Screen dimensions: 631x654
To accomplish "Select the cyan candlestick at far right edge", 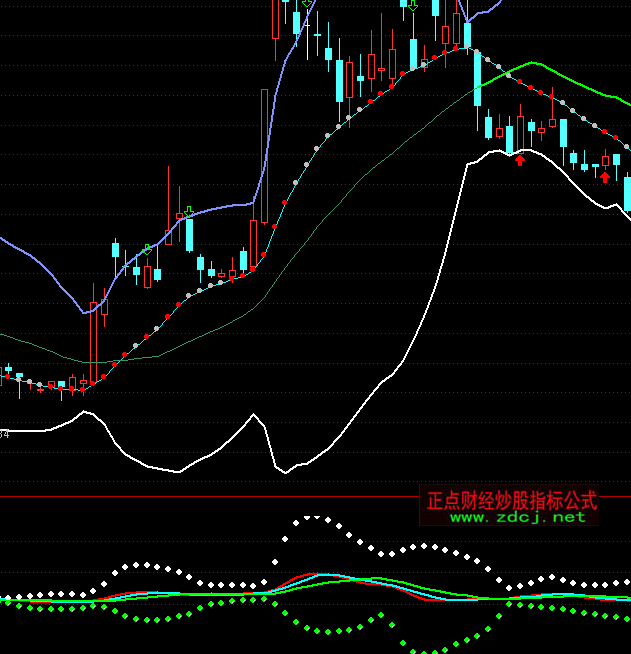I will [x=627, y=193].
